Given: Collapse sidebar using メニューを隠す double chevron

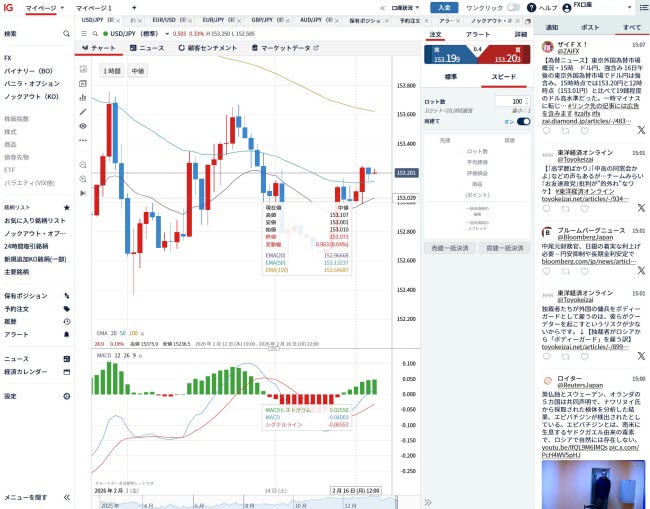Looking at the screenshot, I should pyautogui.click(x=67, y=497).
